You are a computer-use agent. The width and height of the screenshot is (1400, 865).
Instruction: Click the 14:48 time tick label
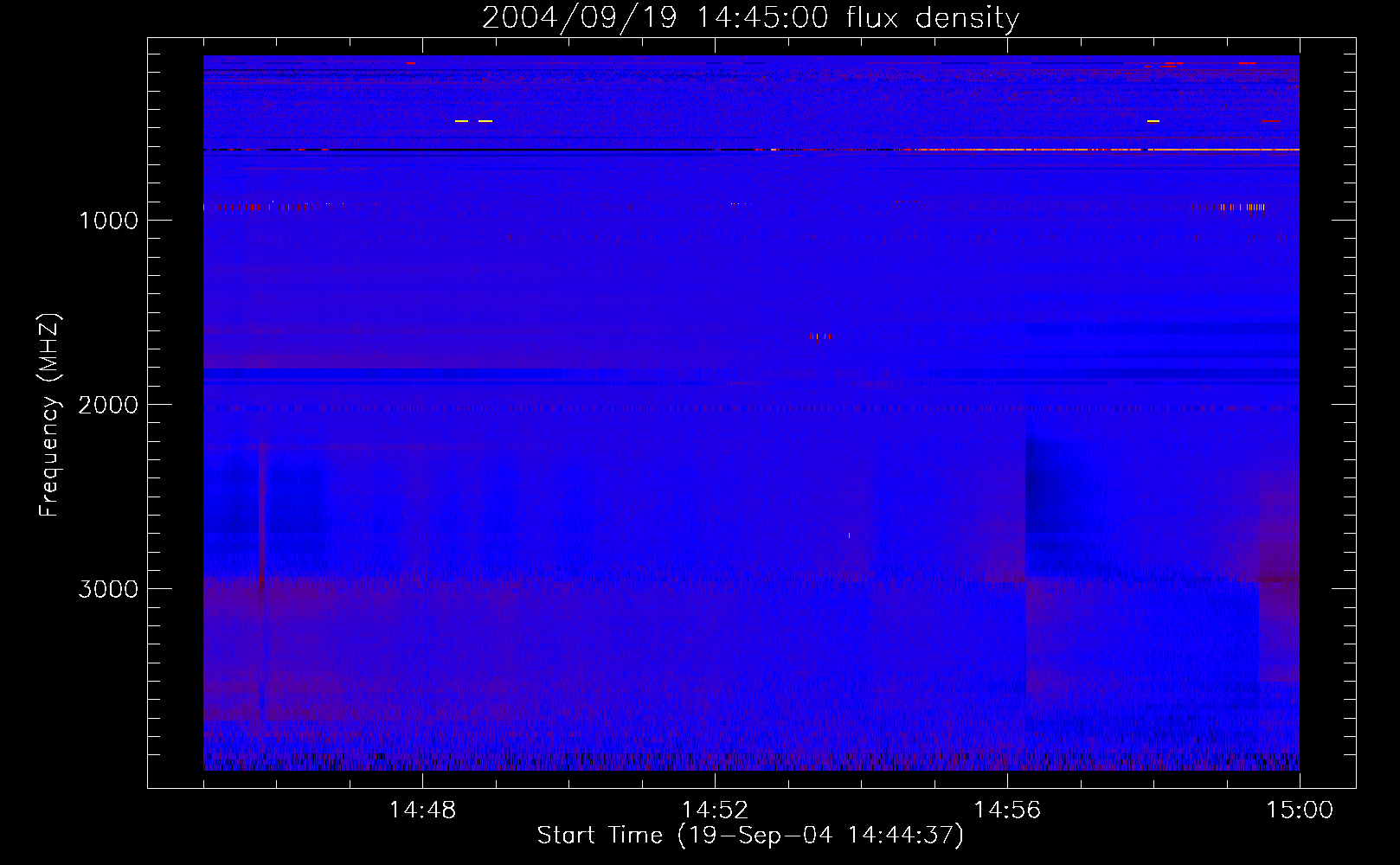click(x=422, y=811)
